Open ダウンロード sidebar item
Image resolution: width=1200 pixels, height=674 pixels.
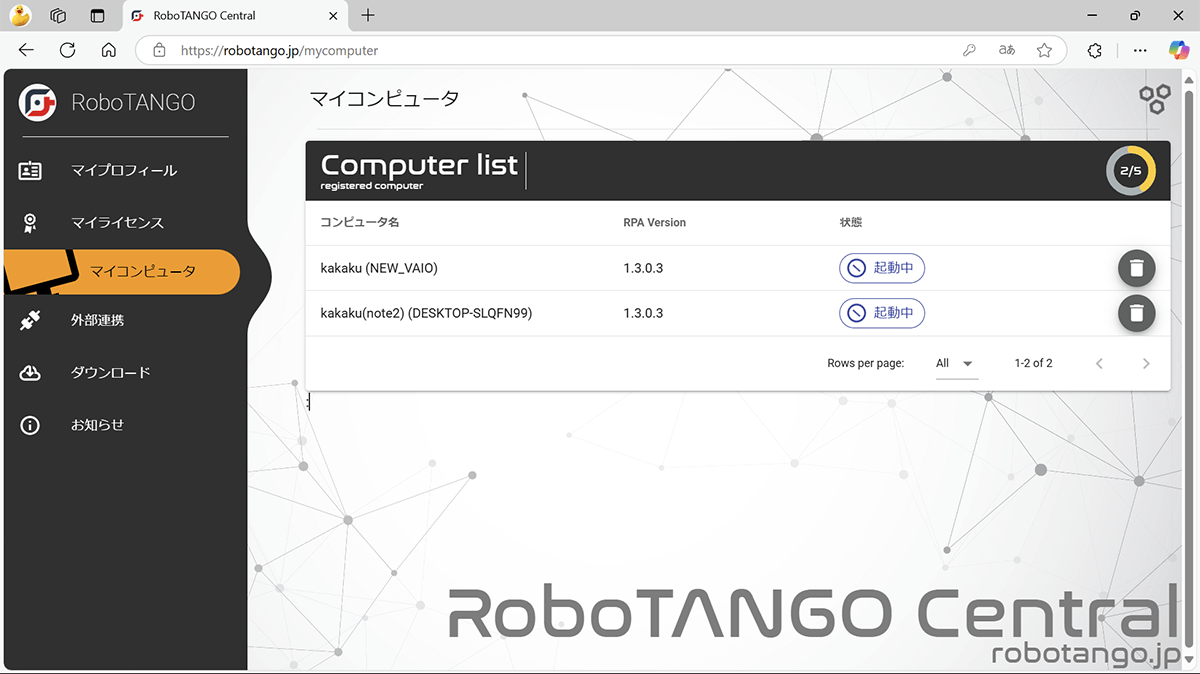[110, 372]
